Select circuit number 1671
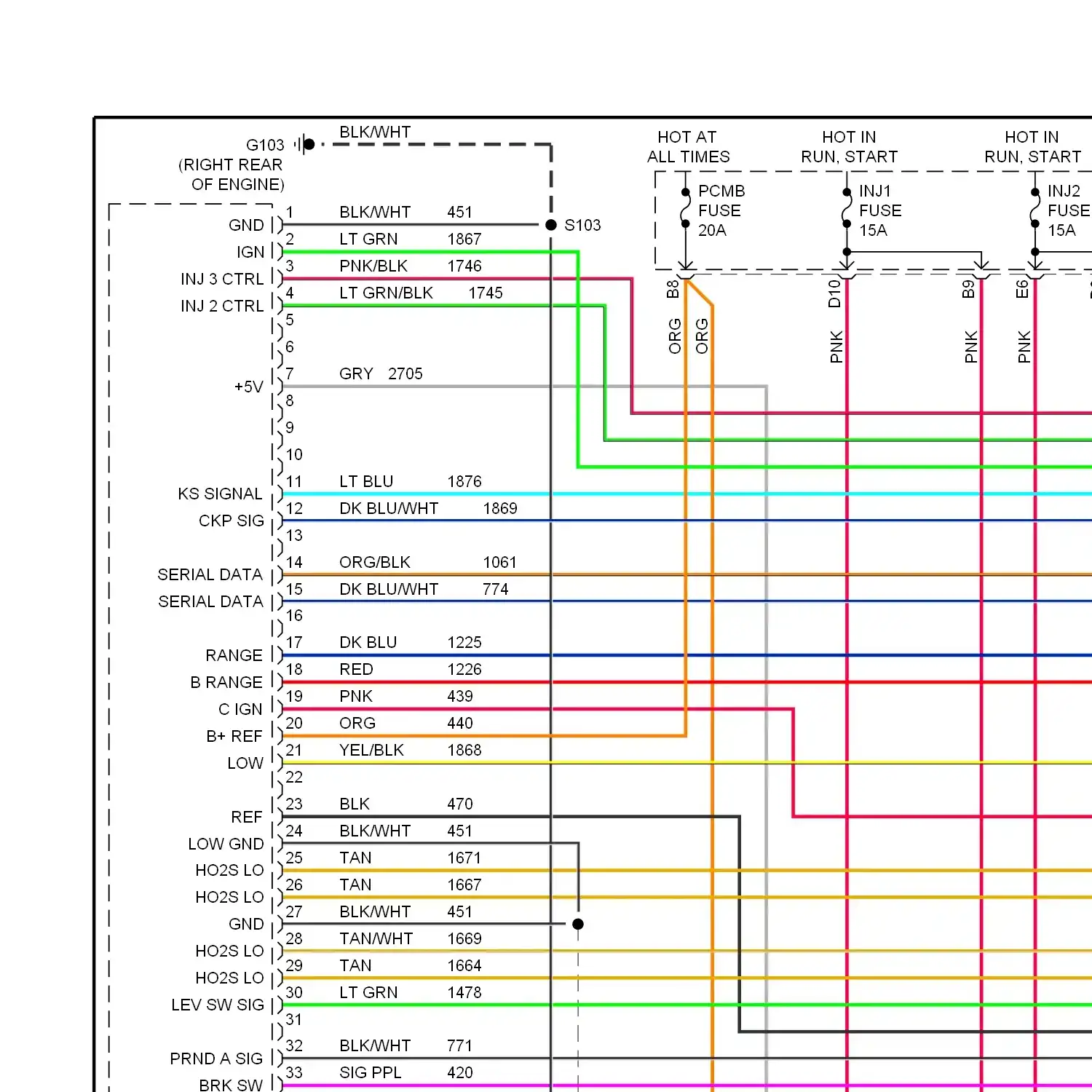Image resolution: width=1092 pixels, height=1092 pixels. pyautogui.click(x=464, y=858)
